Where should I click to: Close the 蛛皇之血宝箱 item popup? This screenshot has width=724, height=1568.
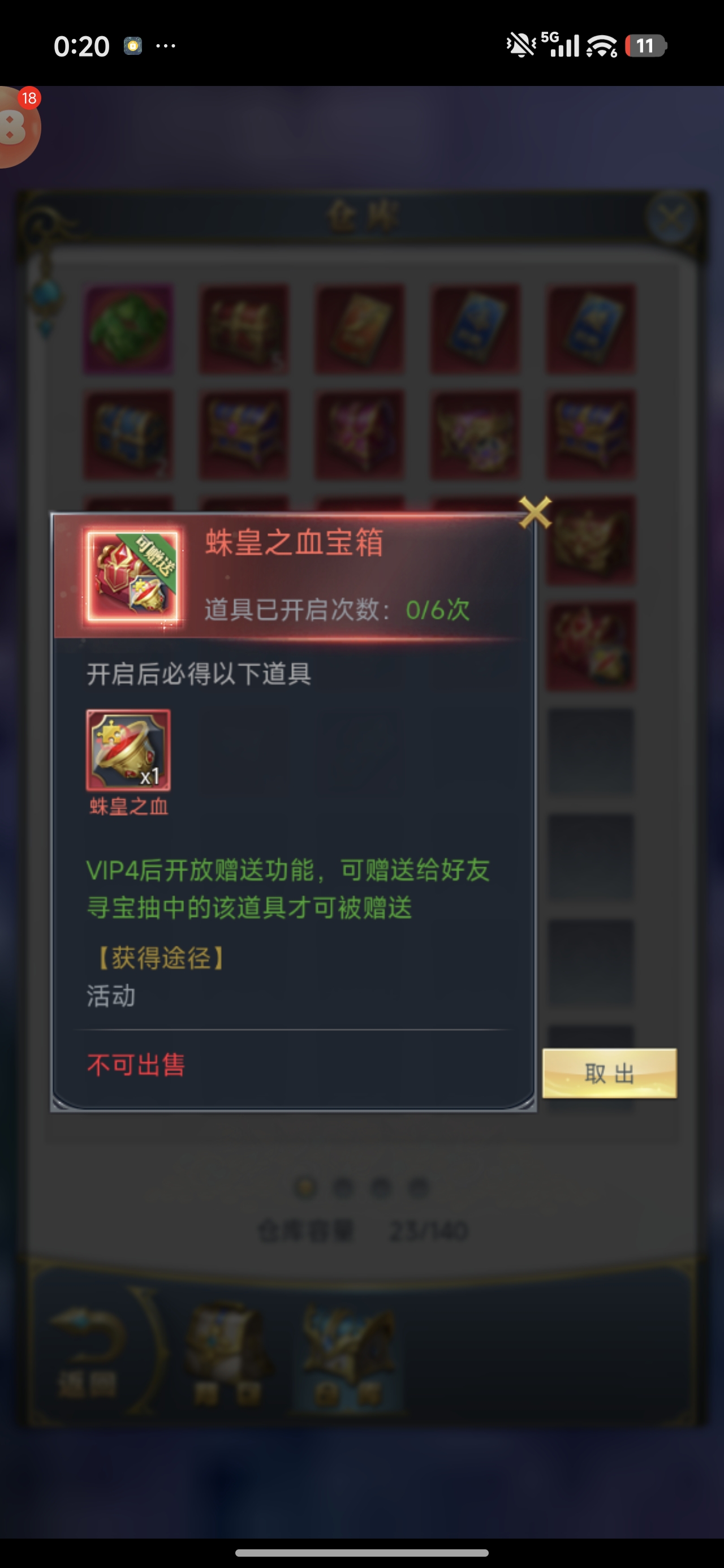pyautogui.click(x=535, y=512)
